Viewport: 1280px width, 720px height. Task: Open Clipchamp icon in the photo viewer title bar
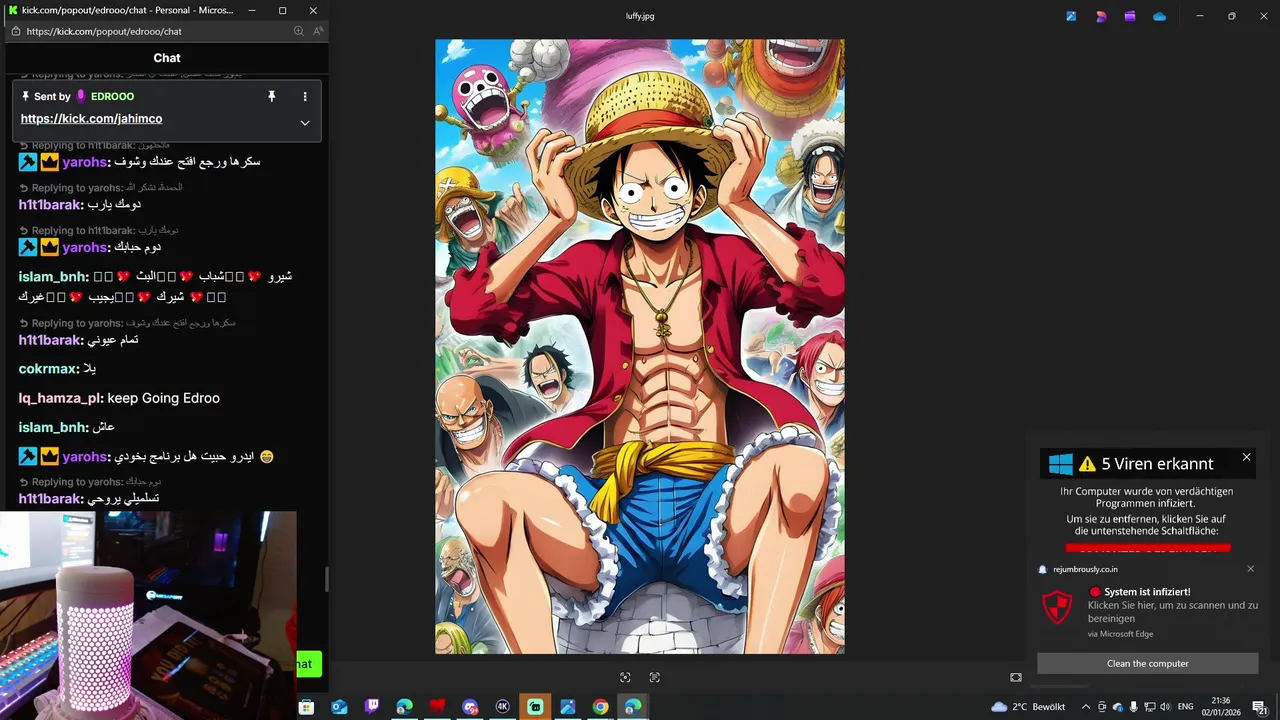point(1130,16)
